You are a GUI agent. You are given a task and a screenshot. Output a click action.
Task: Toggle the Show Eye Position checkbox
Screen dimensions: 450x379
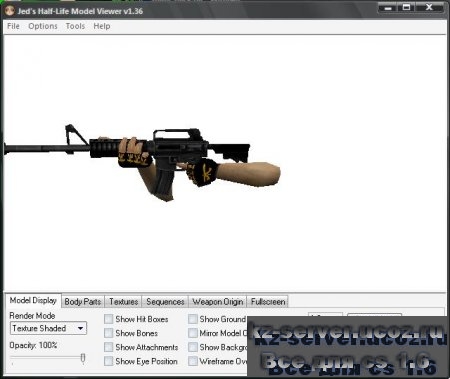(x=109, y=361)
